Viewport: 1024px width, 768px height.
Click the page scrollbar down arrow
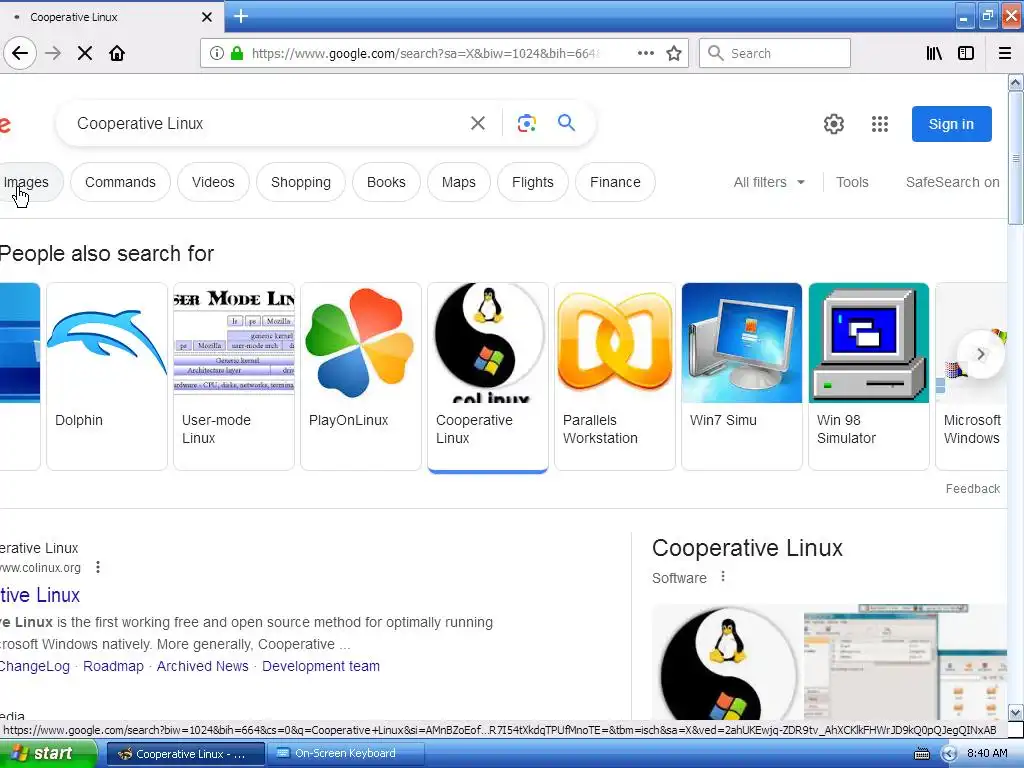[1015, 712]
